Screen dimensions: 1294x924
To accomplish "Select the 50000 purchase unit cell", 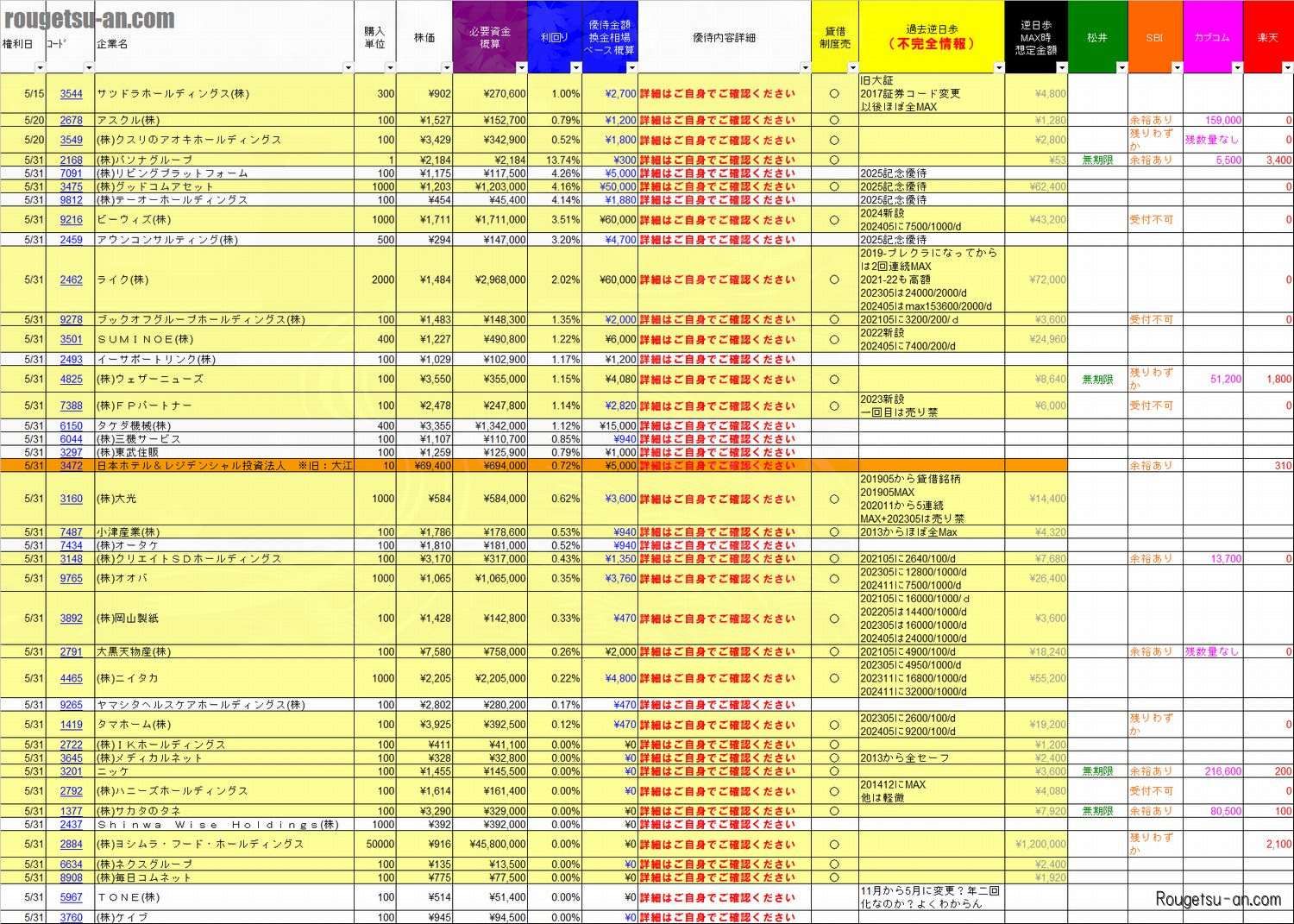I will (375, 844).
